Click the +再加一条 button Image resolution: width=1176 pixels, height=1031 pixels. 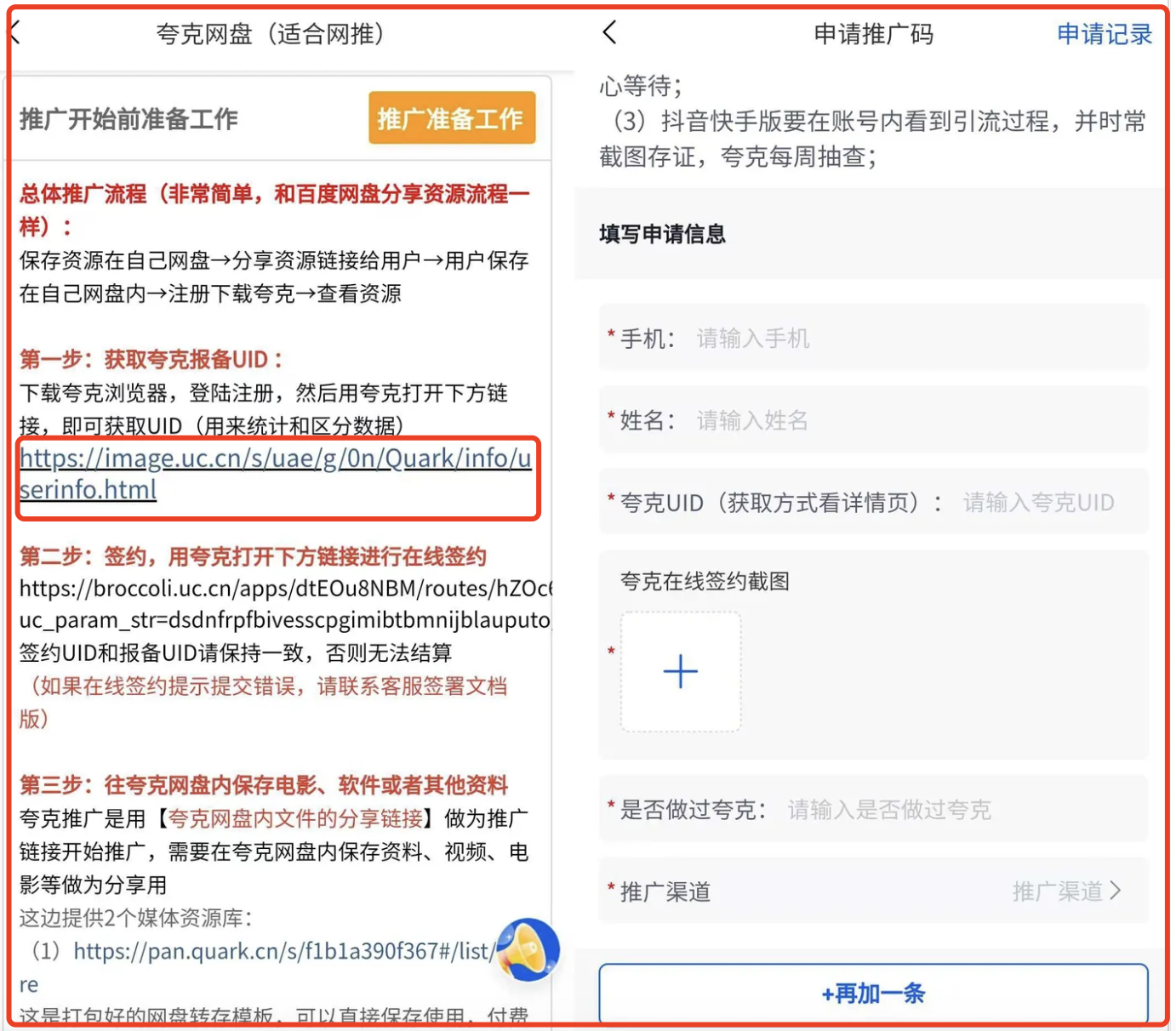[874, 993]
